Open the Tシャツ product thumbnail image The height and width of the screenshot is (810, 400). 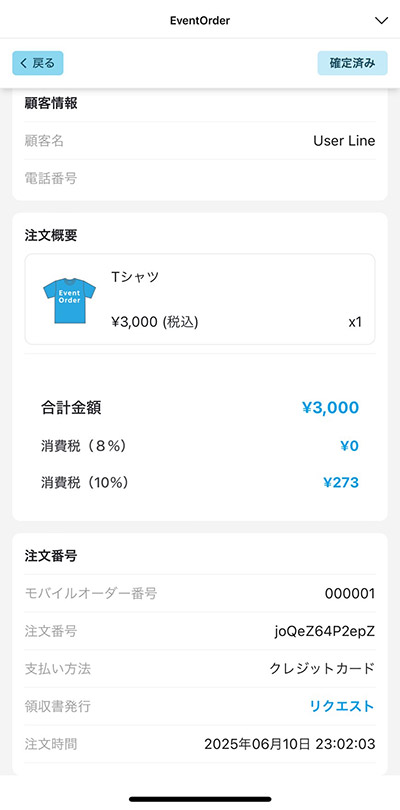(x=69, y=301)
